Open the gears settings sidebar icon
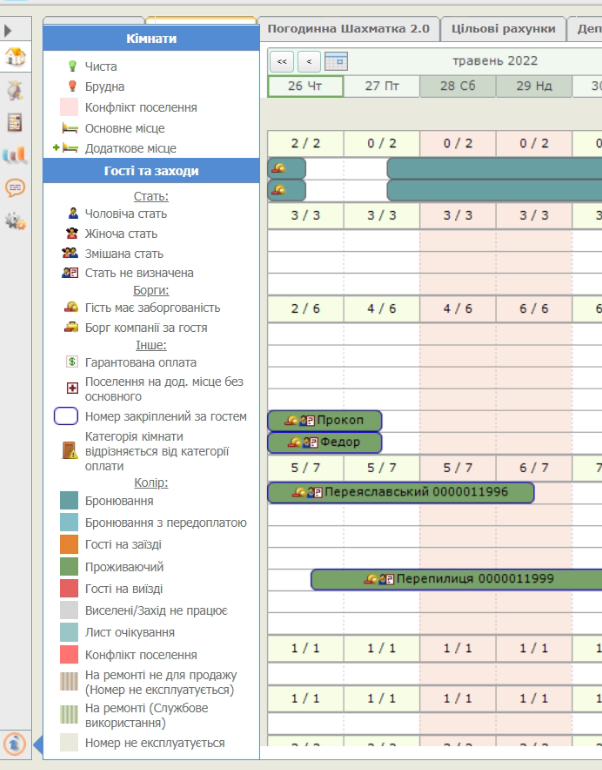The height and width of the screenshot is (770, 602). pos(15,221)
